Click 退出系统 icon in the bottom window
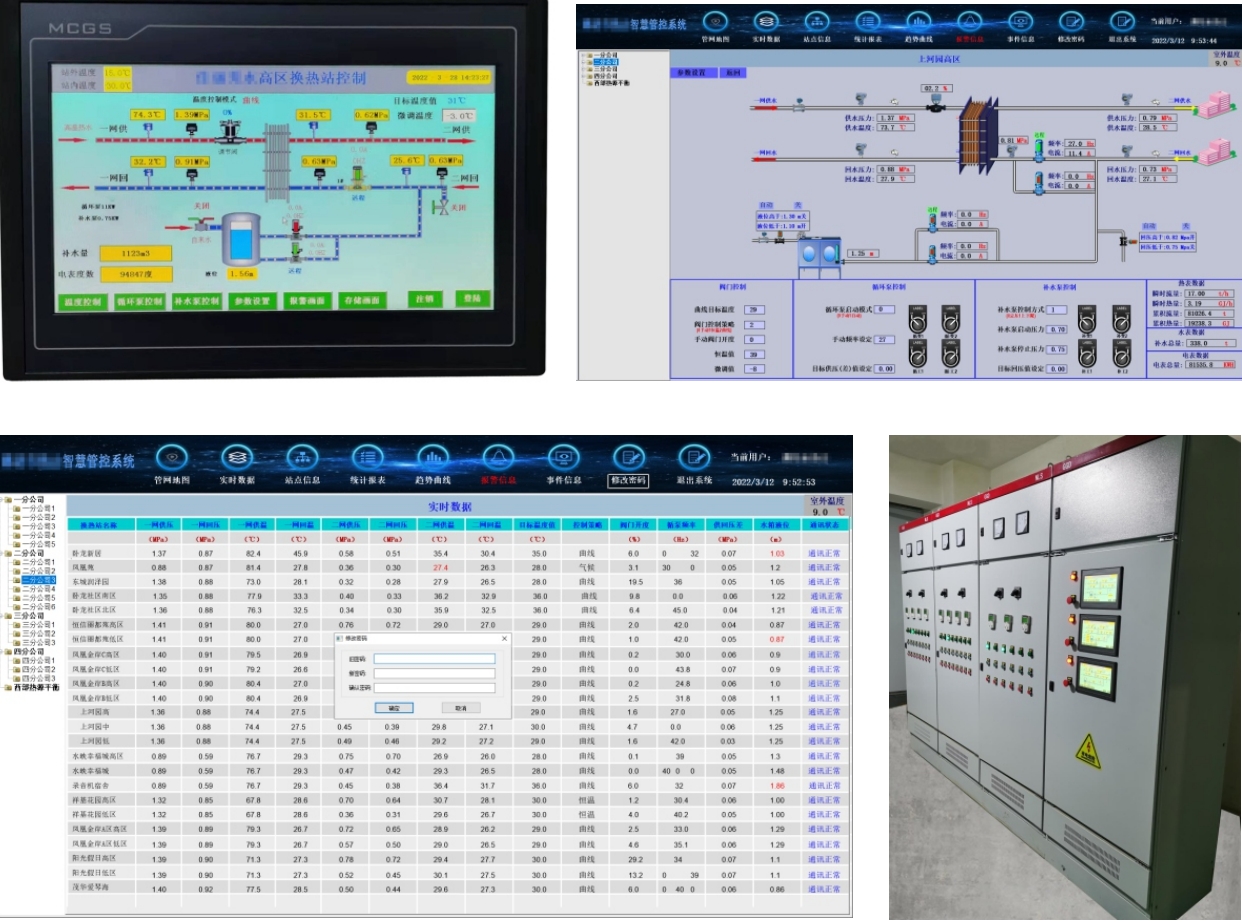Image resolution: width=1242 pixels, height=922 pixels. click(694, 459)
